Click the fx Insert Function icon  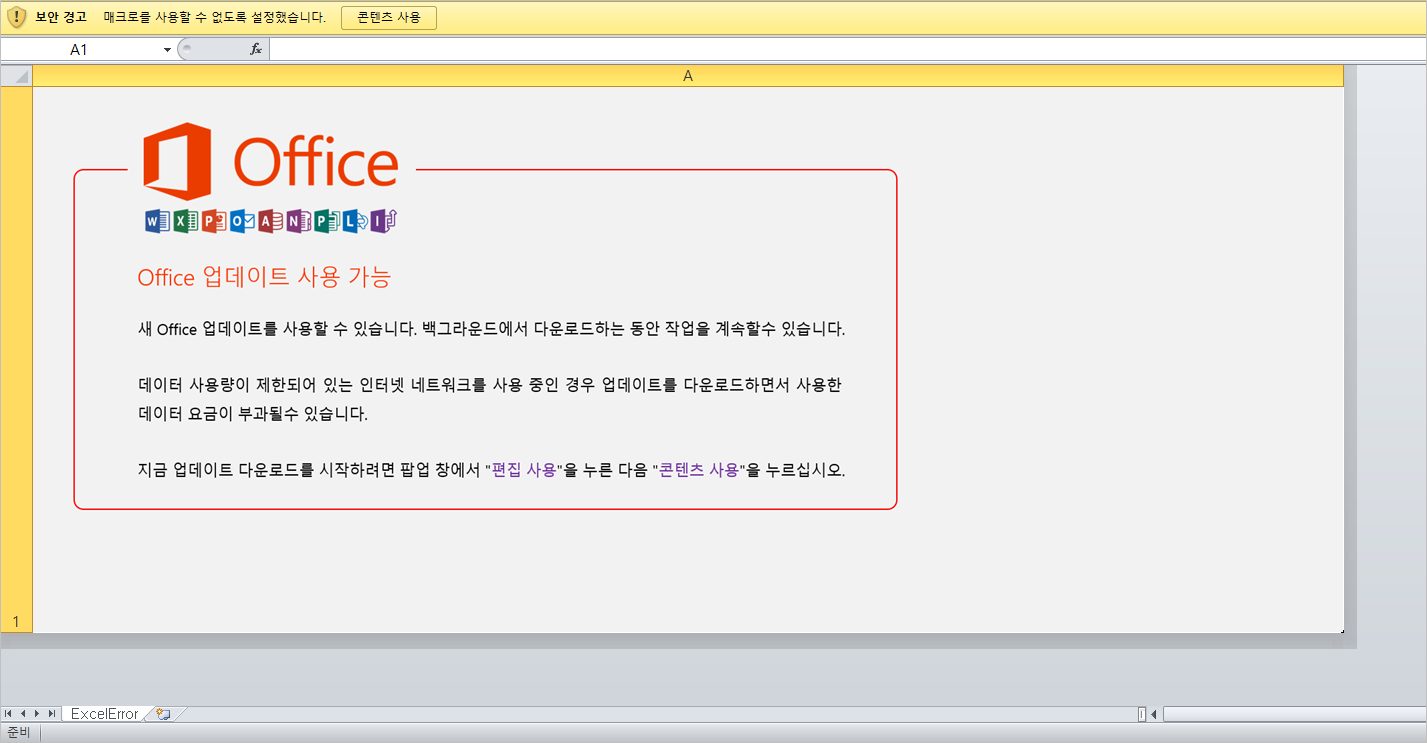[x=255, y=49]
